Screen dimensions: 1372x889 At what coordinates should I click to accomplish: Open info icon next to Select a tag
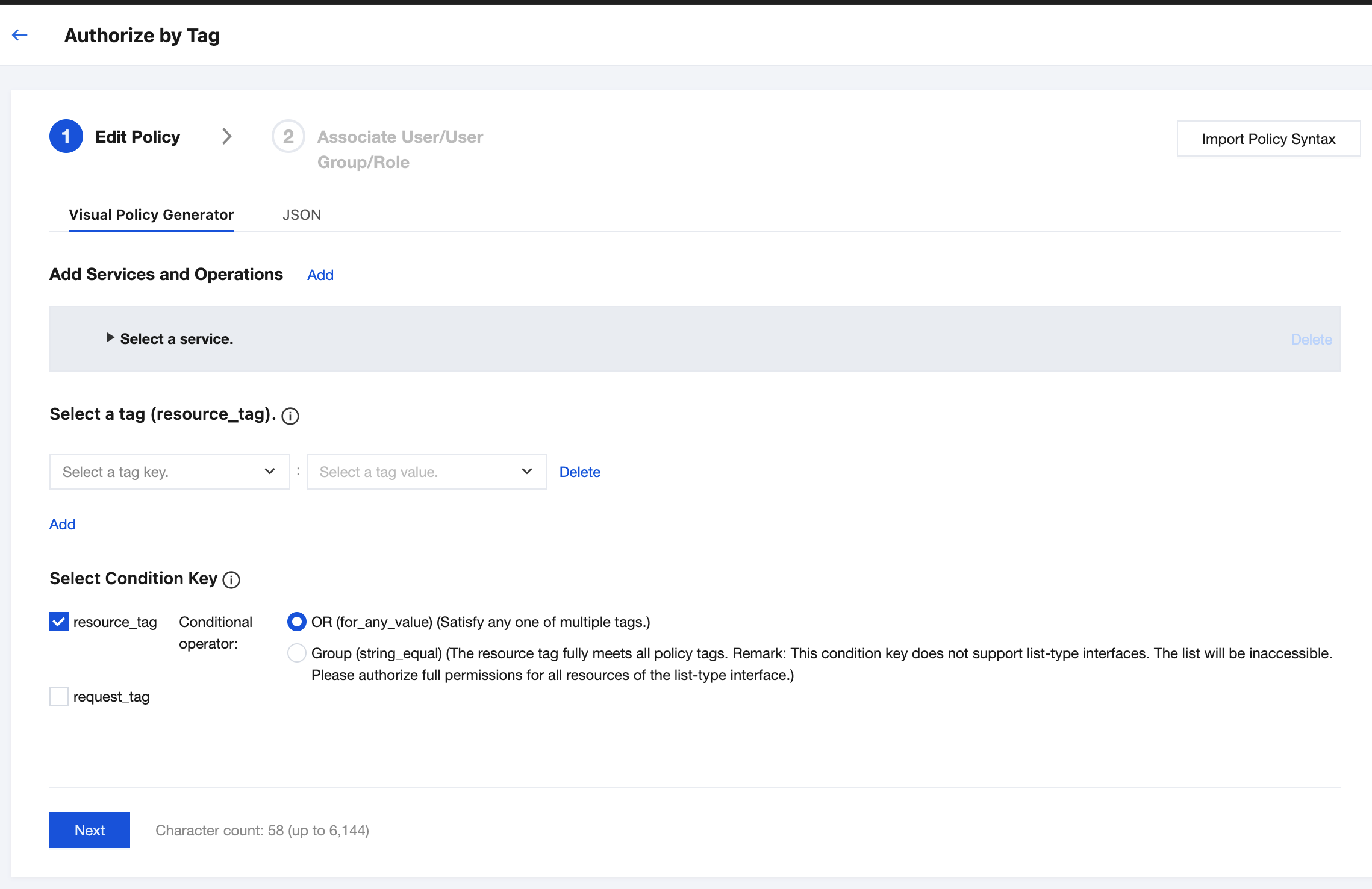(x=290, y=416)
